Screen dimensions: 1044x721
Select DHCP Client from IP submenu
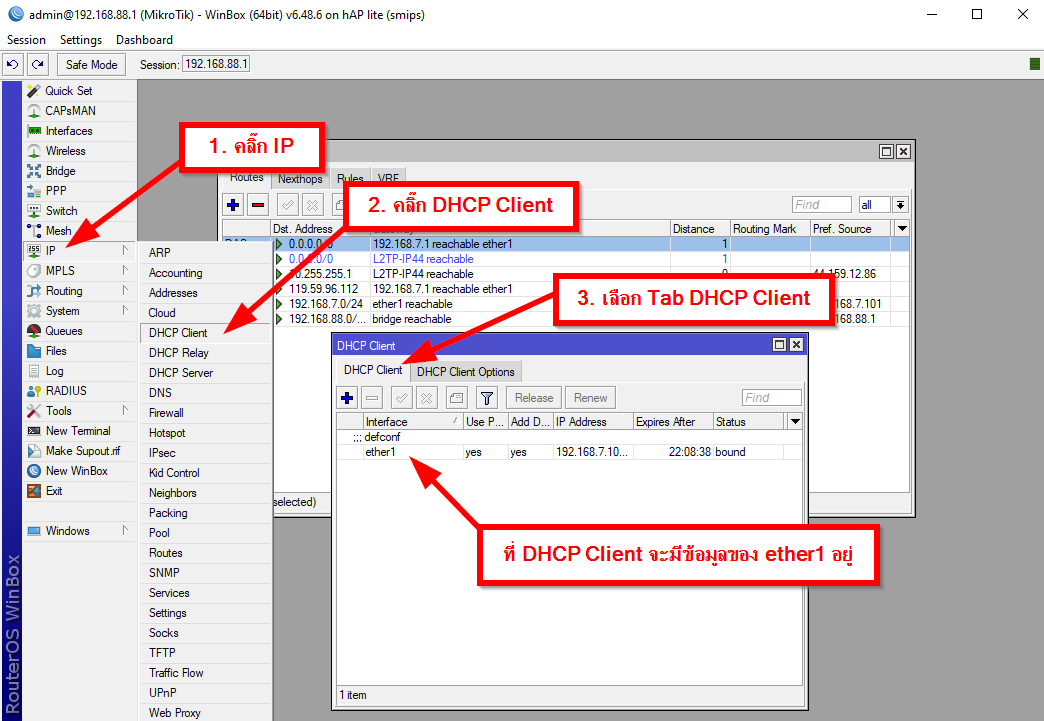click(206, 332)
